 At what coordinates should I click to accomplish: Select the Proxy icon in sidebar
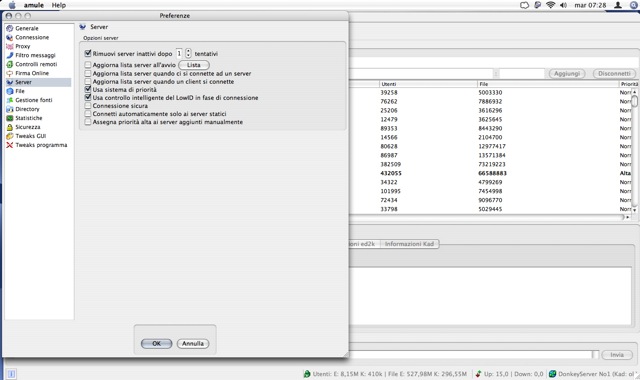click(9, 46)
